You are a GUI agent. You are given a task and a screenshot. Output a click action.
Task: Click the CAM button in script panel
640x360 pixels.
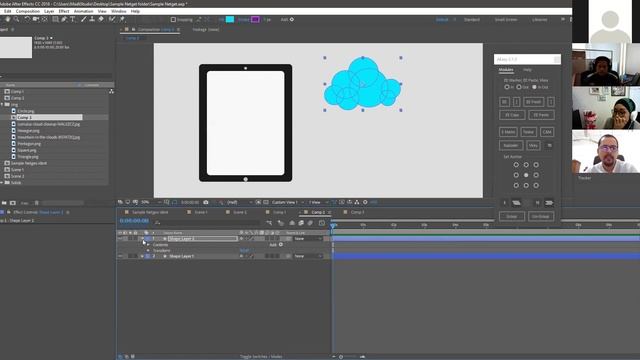pyautogui.click(x=547, y=132)
